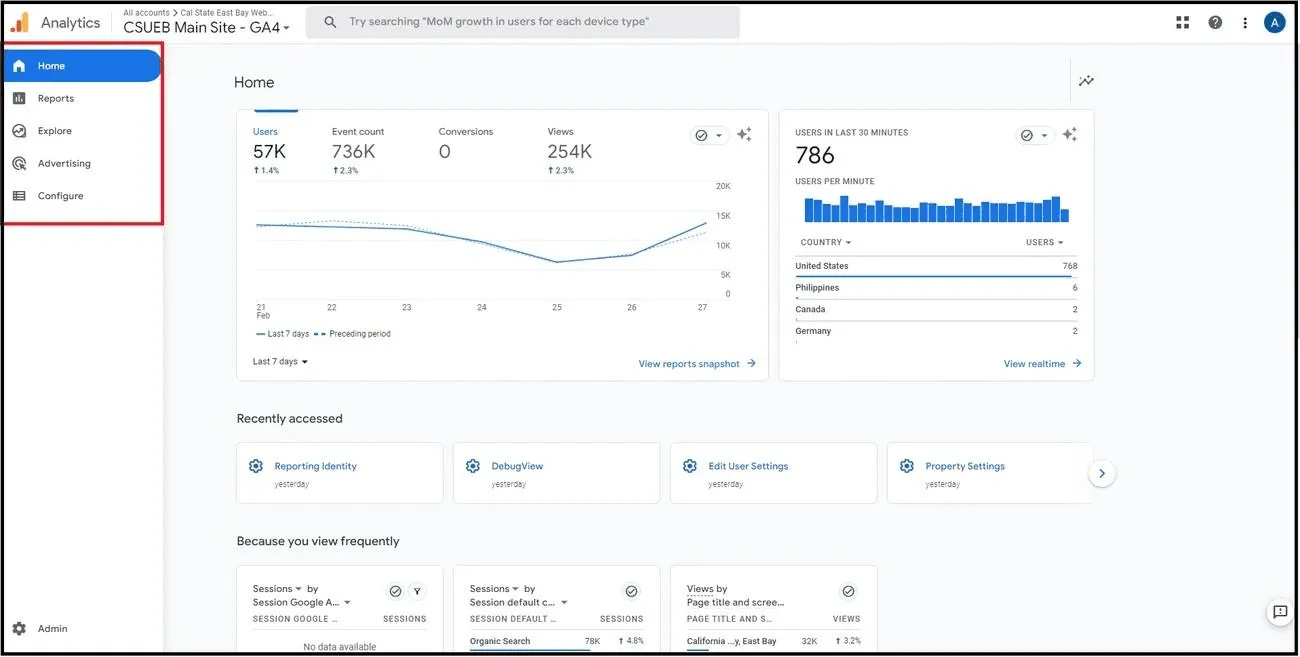Open the USERS metric dropdown in realtime card
The image size is (1300, 657).
pyautogui.click(x=1044, y=242)
